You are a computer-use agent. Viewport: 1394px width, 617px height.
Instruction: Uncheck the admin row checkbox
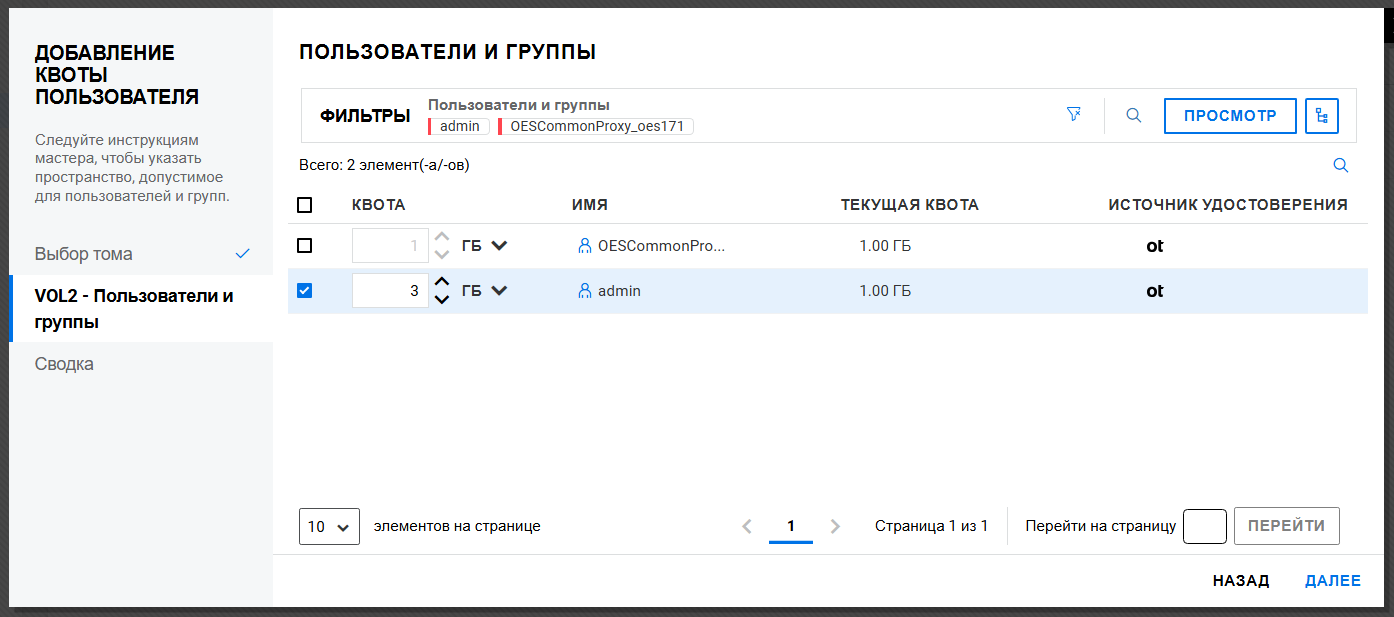click(305, 291)
